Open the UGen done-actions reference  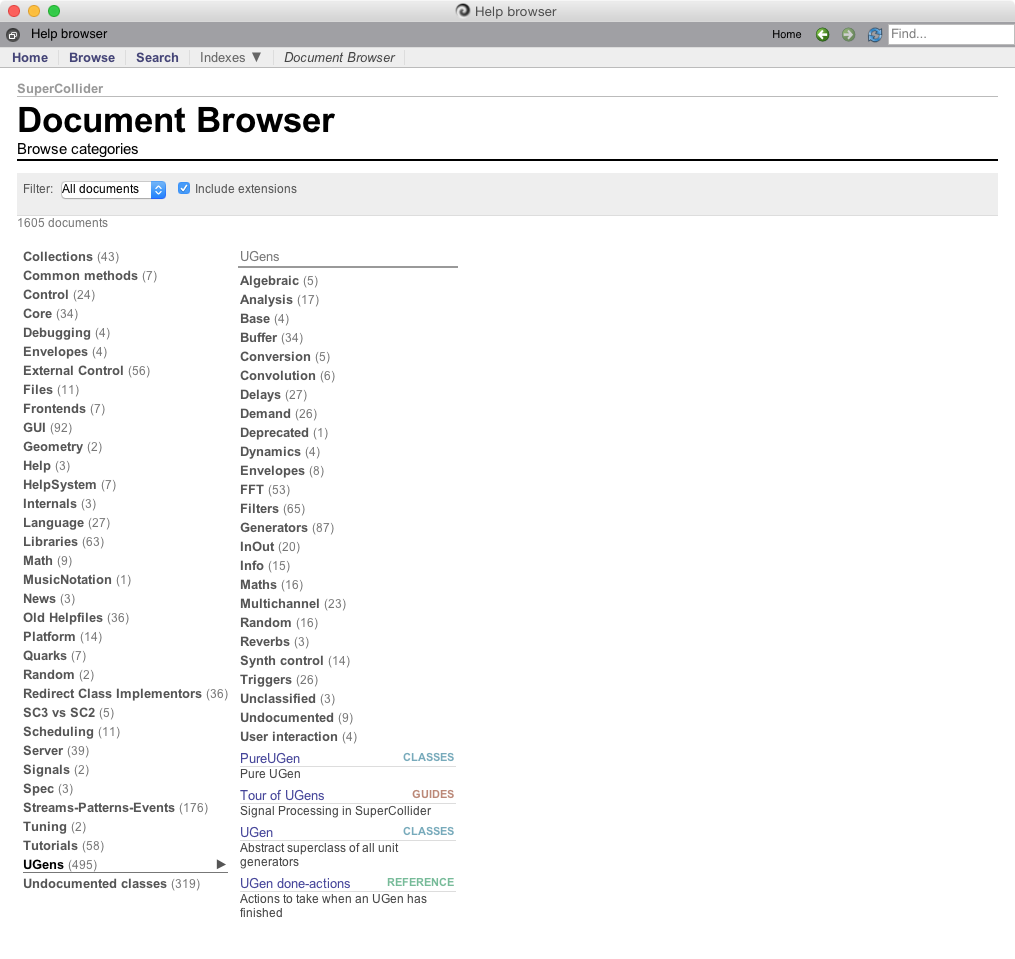click(x=295, y=883)
